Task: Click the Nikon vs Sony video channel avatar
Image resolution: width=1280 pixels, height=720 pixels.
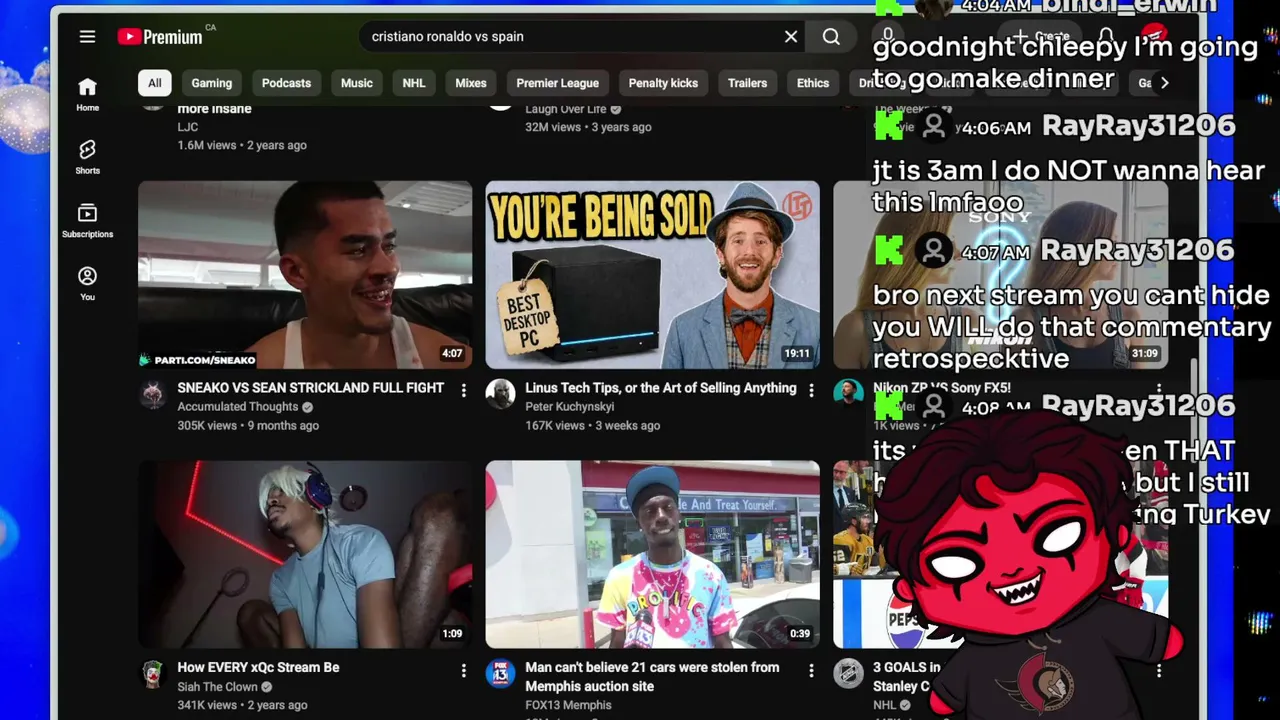Action: 848,394
